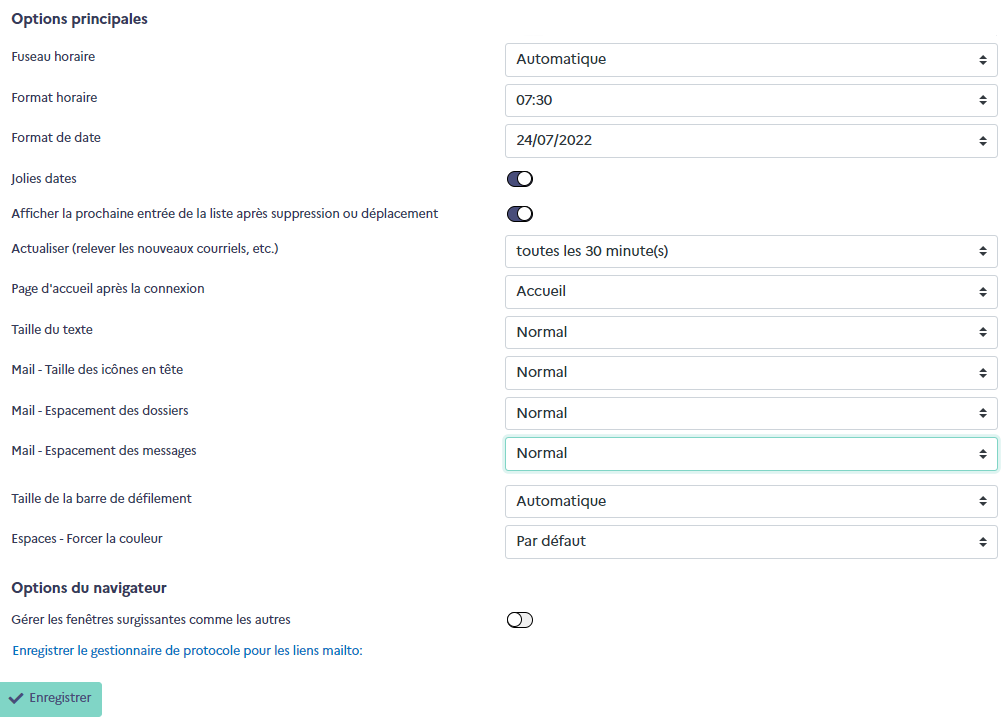Open Mail - Espacement des messages dropdown
Viewport: 1006px width, 724px height.
[751, 453]
